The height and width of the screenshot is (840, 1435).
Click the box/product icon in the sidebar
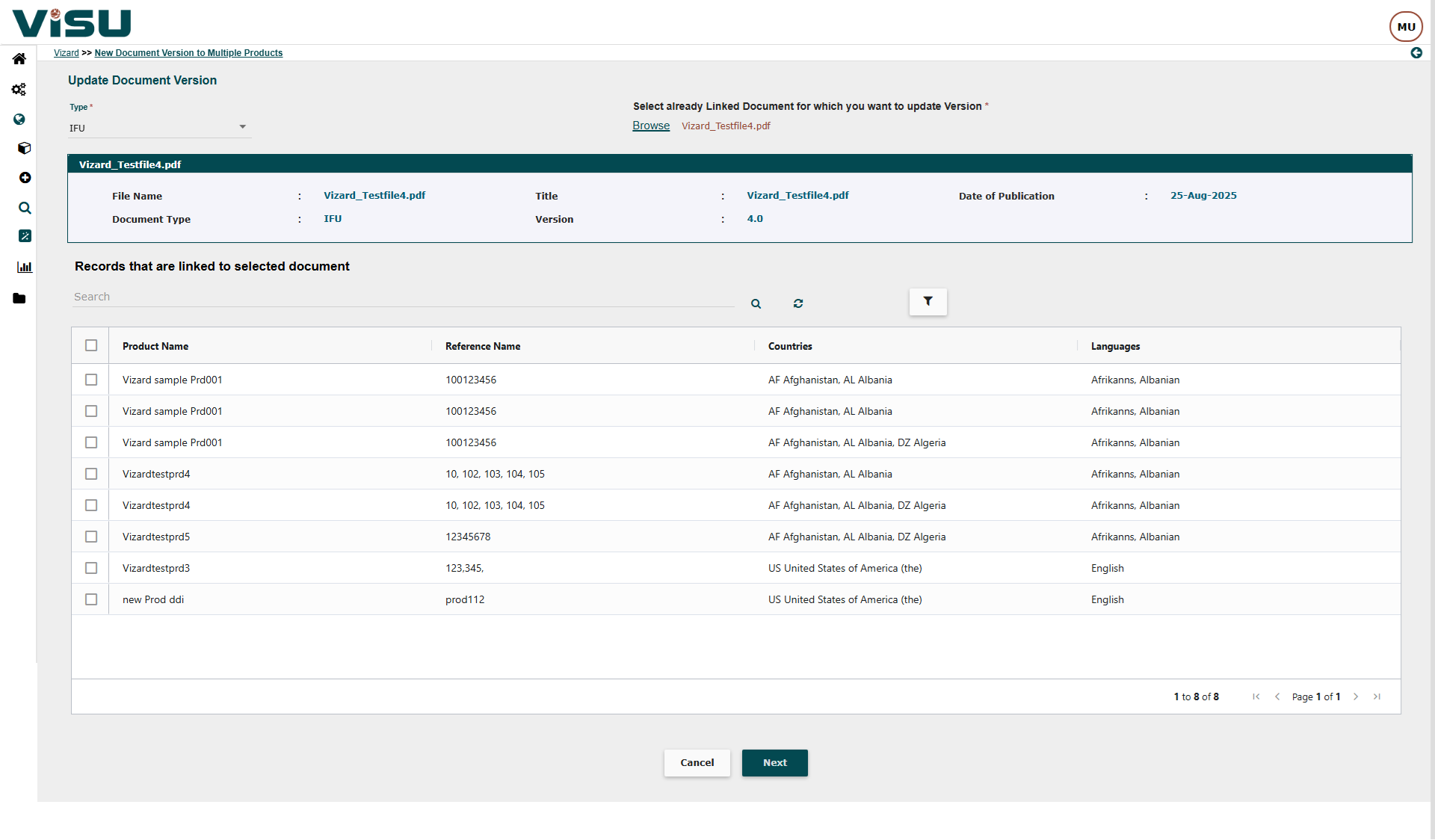tap(24, 148)
